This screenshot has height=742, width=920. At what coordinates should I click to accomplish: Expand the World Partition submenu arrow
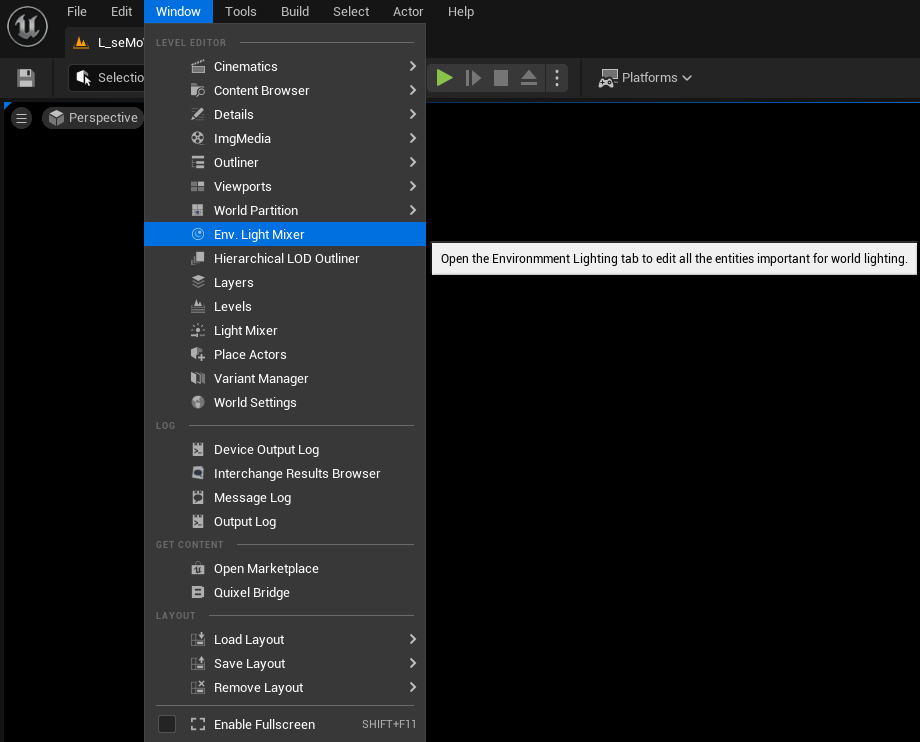[x=412, y=211]
